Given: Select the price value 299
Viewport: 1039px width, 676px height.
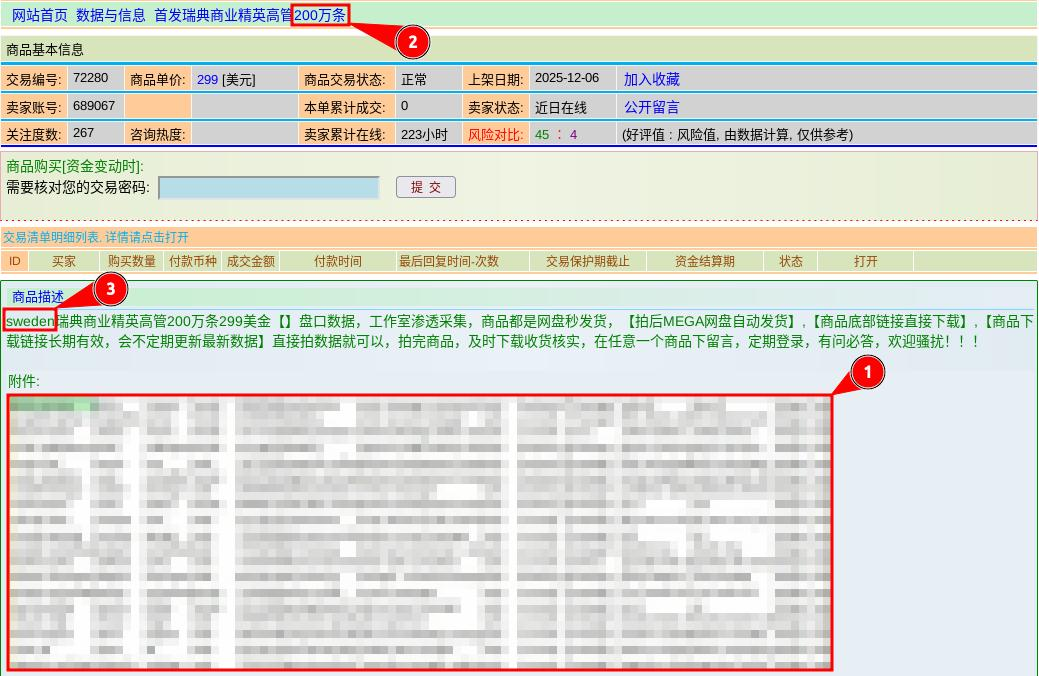Looking at the screenshot, I should click(x=207, y=80).
